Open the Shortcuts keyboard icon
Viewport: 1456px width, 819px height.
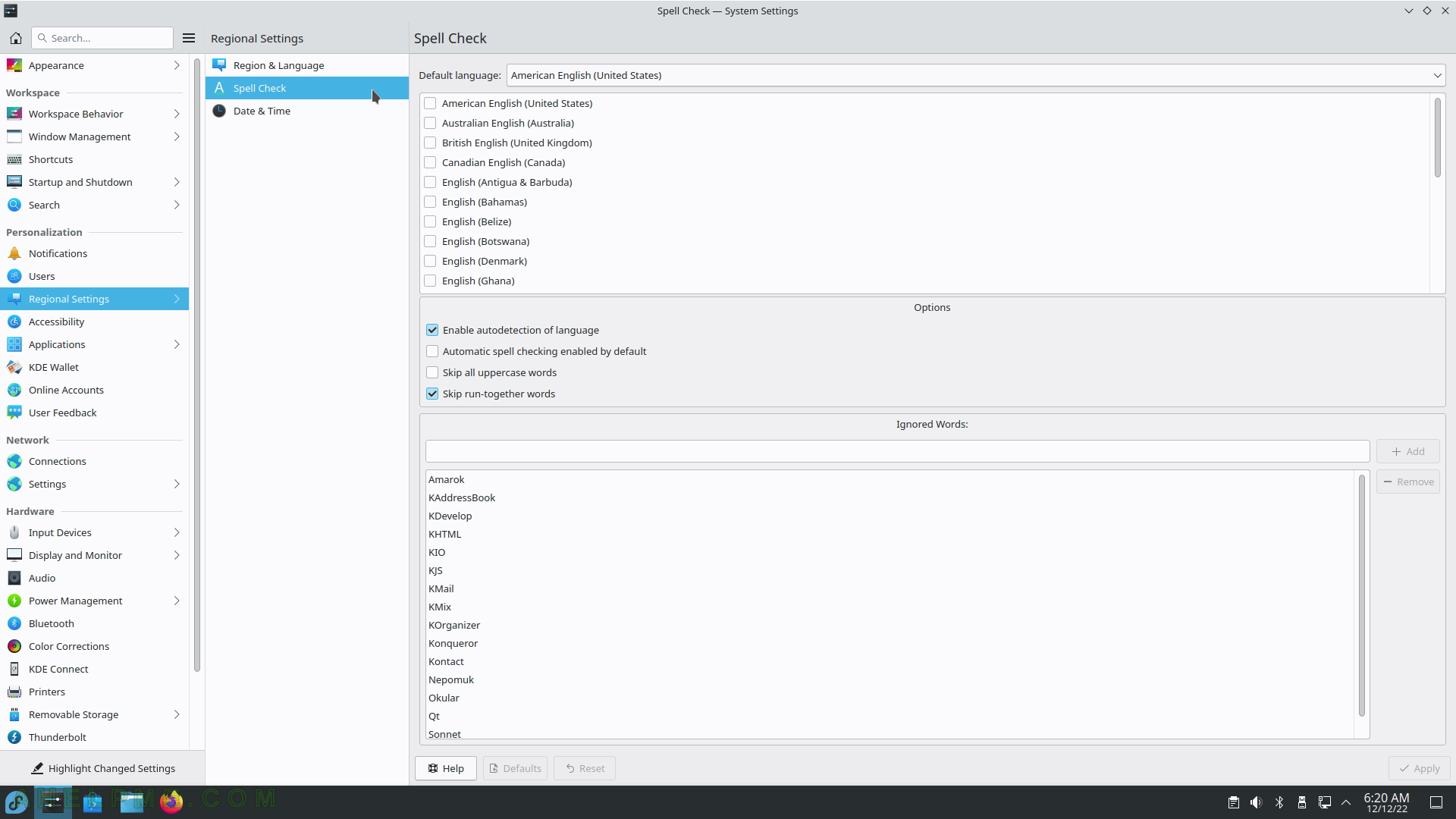click(14, 159)
